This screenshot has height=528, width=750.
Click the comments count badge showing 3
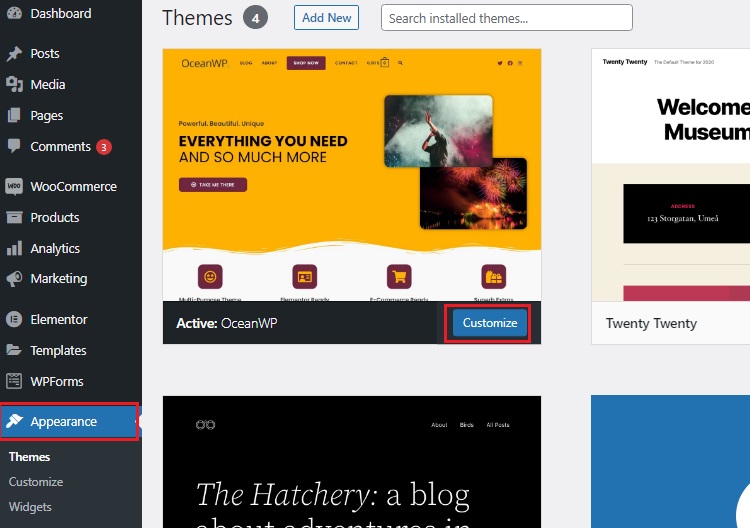104,147
